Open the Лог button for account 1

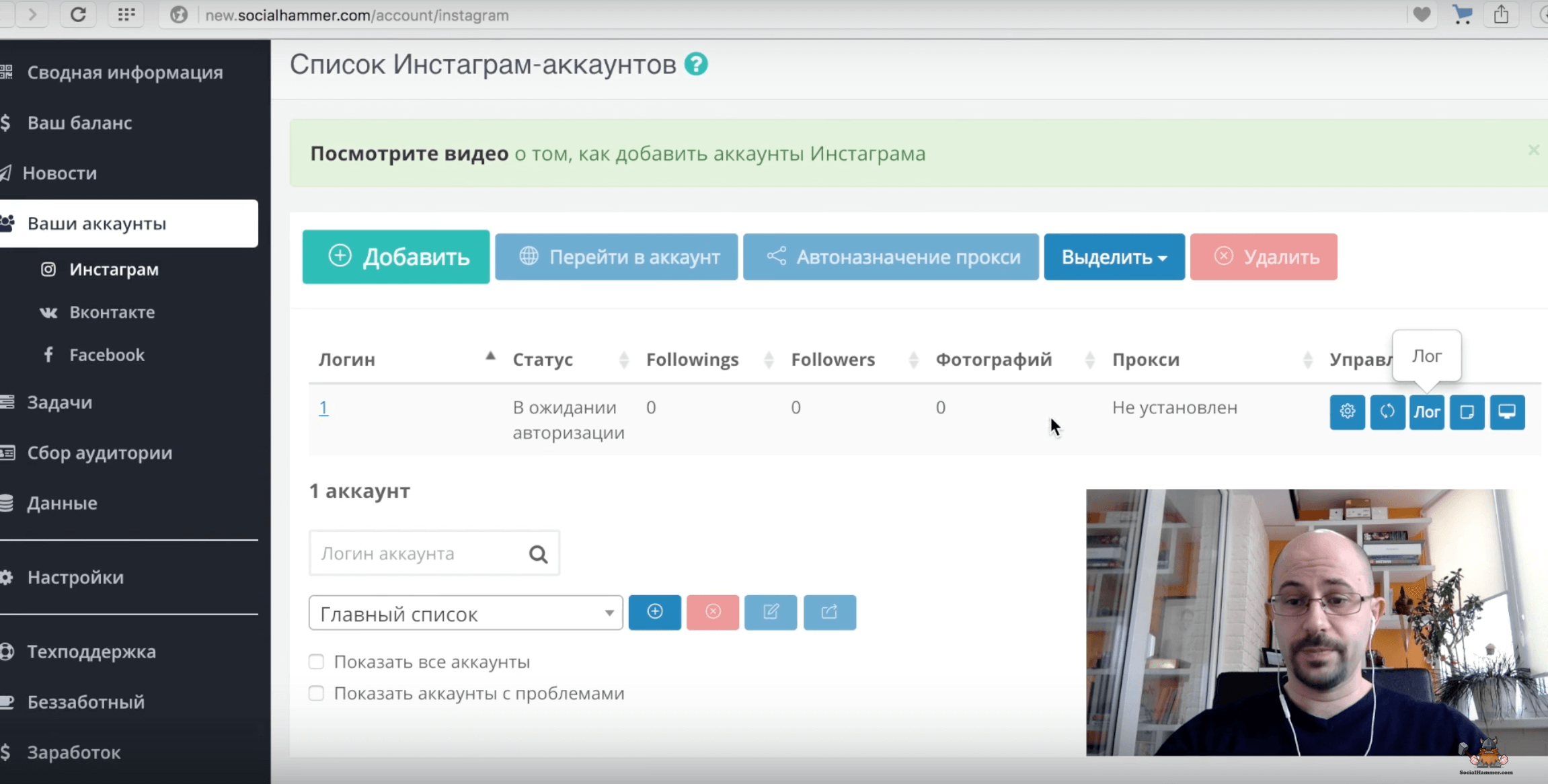click(x=1427, y=411)
